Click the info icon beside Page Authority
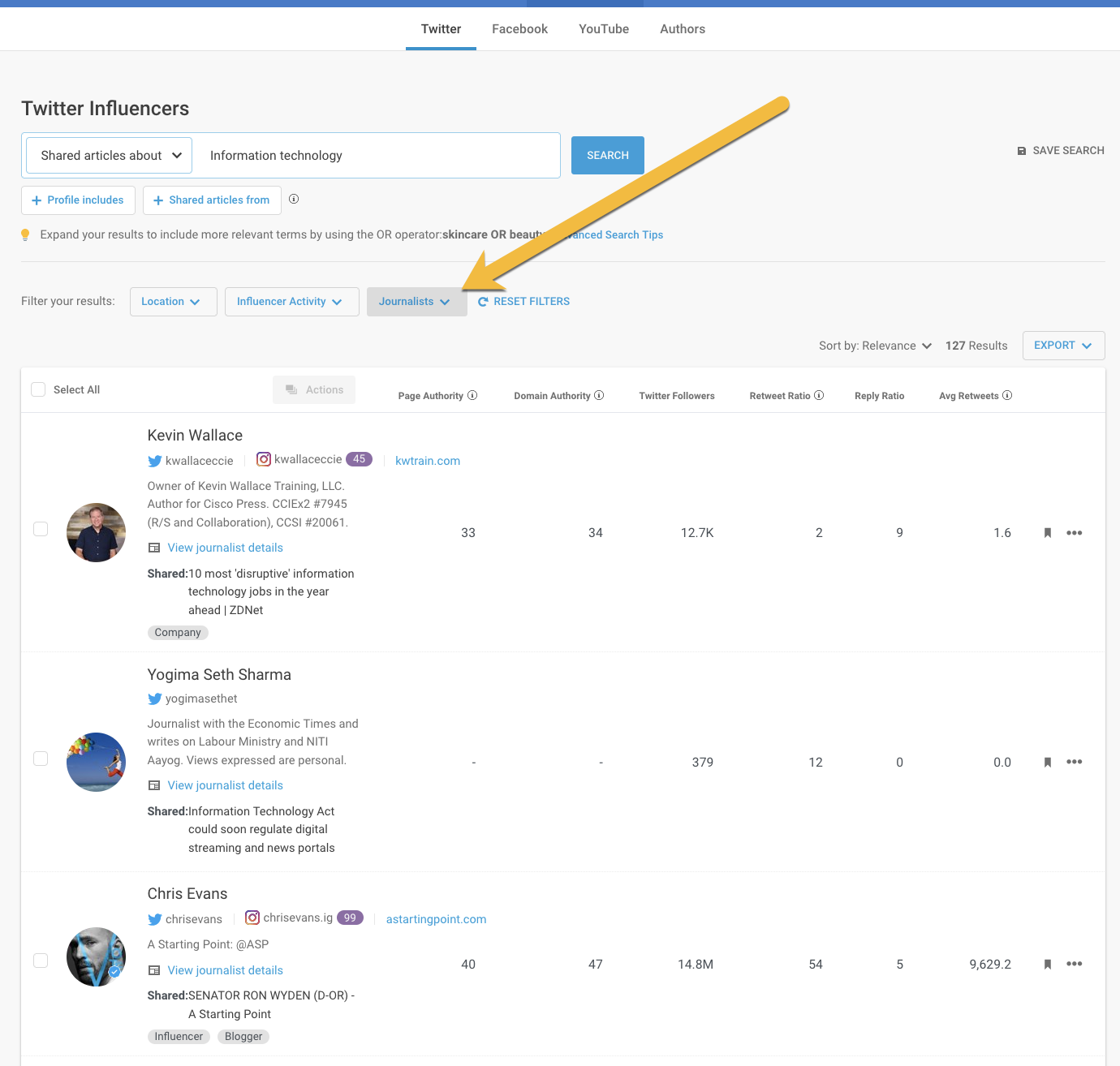Viewport: 1120px width, 1066px height. click(472, 395)
